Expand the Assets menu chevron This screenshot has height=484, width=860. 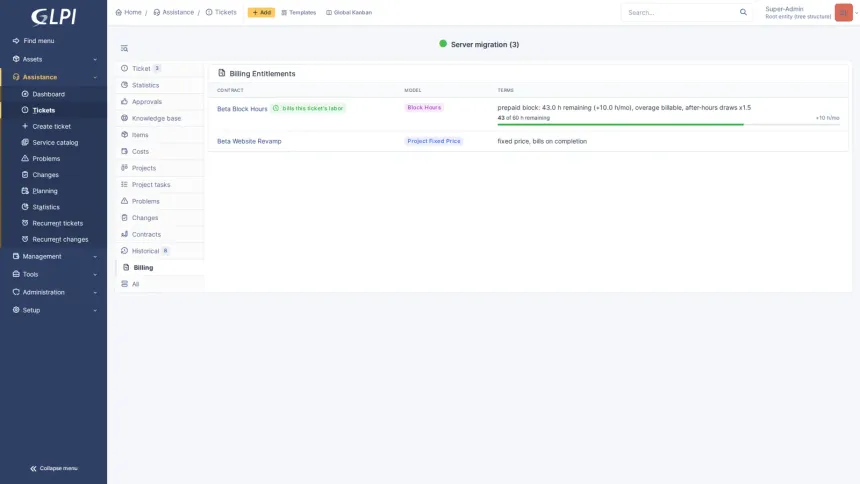pos(95,59)
